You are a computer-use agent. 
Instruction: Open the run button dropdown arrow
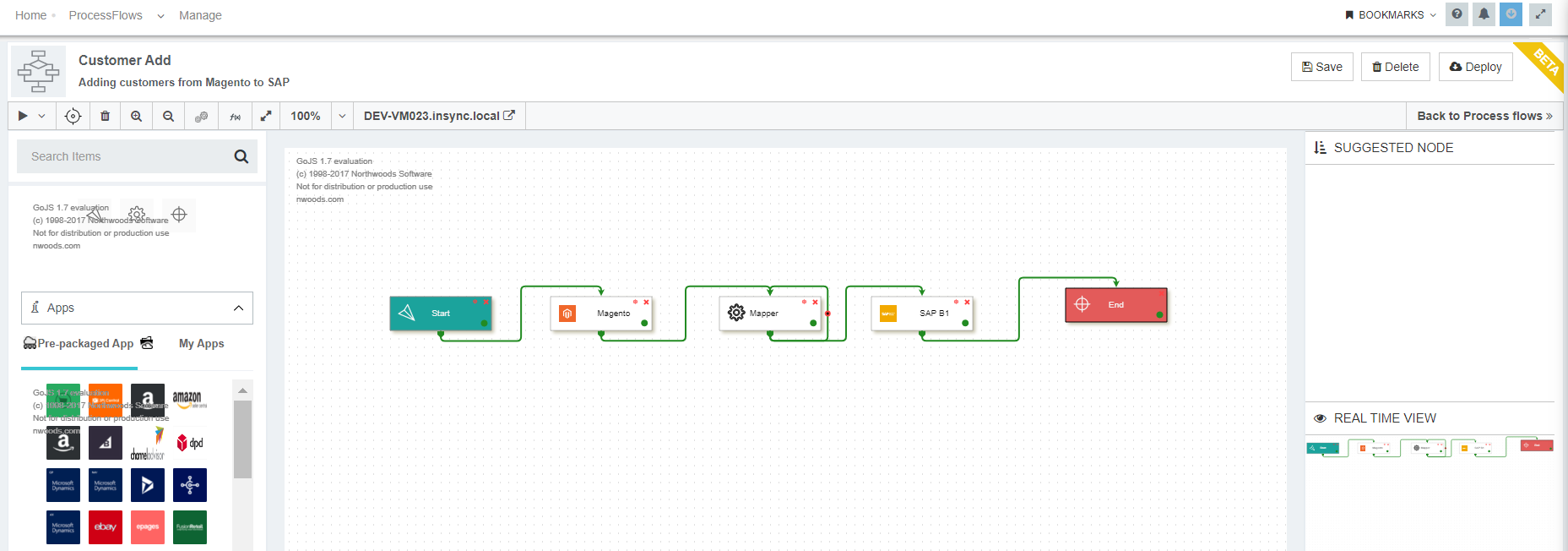click(x=41, y=116)
